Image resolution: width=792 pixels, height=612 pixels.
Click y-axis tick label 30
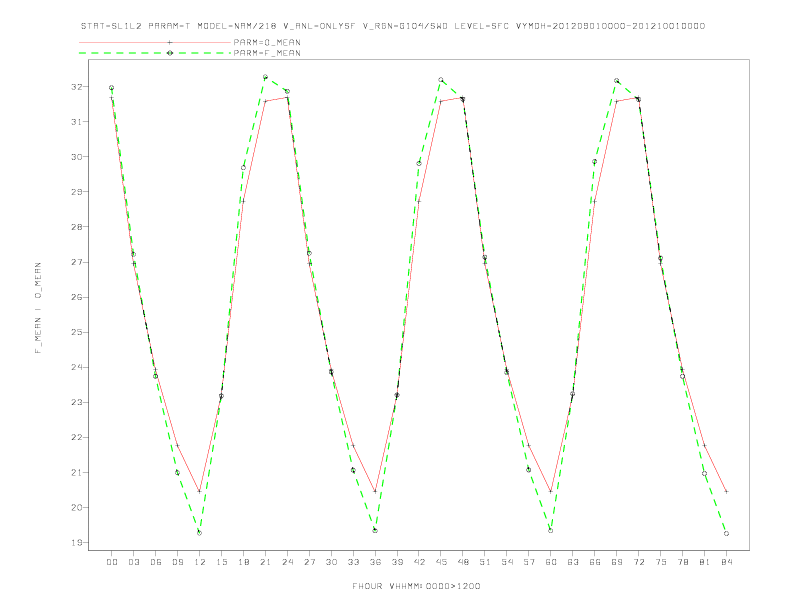(x=77, y=157)
